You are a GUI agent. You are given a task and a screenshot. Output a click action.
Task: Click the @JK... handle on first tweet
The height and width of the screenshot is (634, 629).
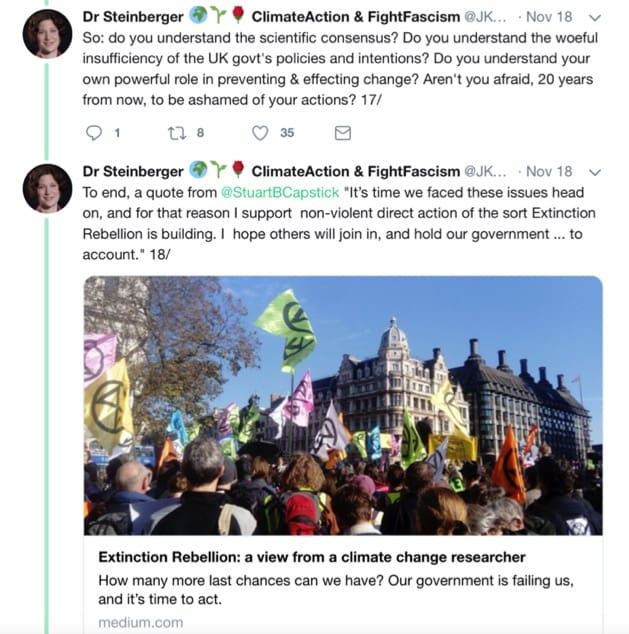[485, 17]
